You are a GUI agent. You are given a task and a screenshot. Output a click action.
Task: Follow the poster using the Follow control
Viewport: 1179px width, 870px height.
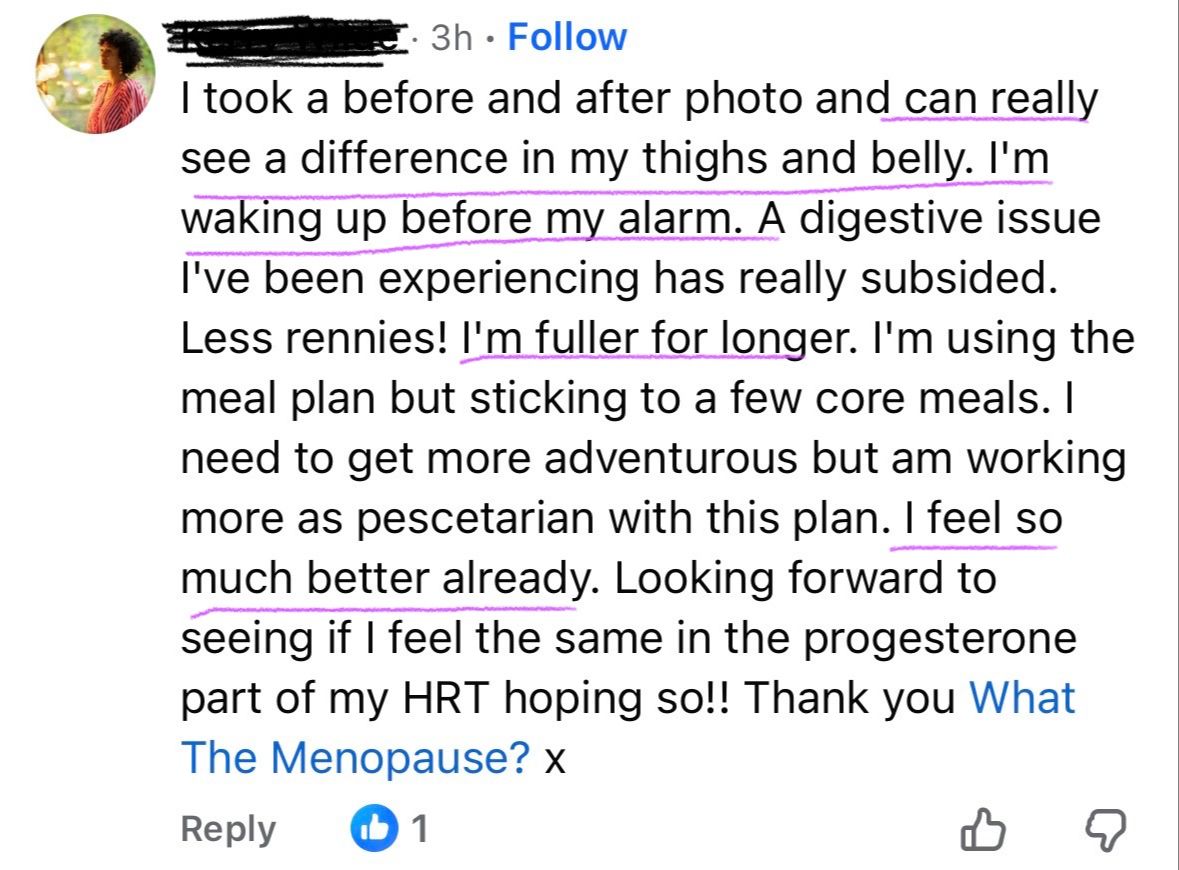567,36
